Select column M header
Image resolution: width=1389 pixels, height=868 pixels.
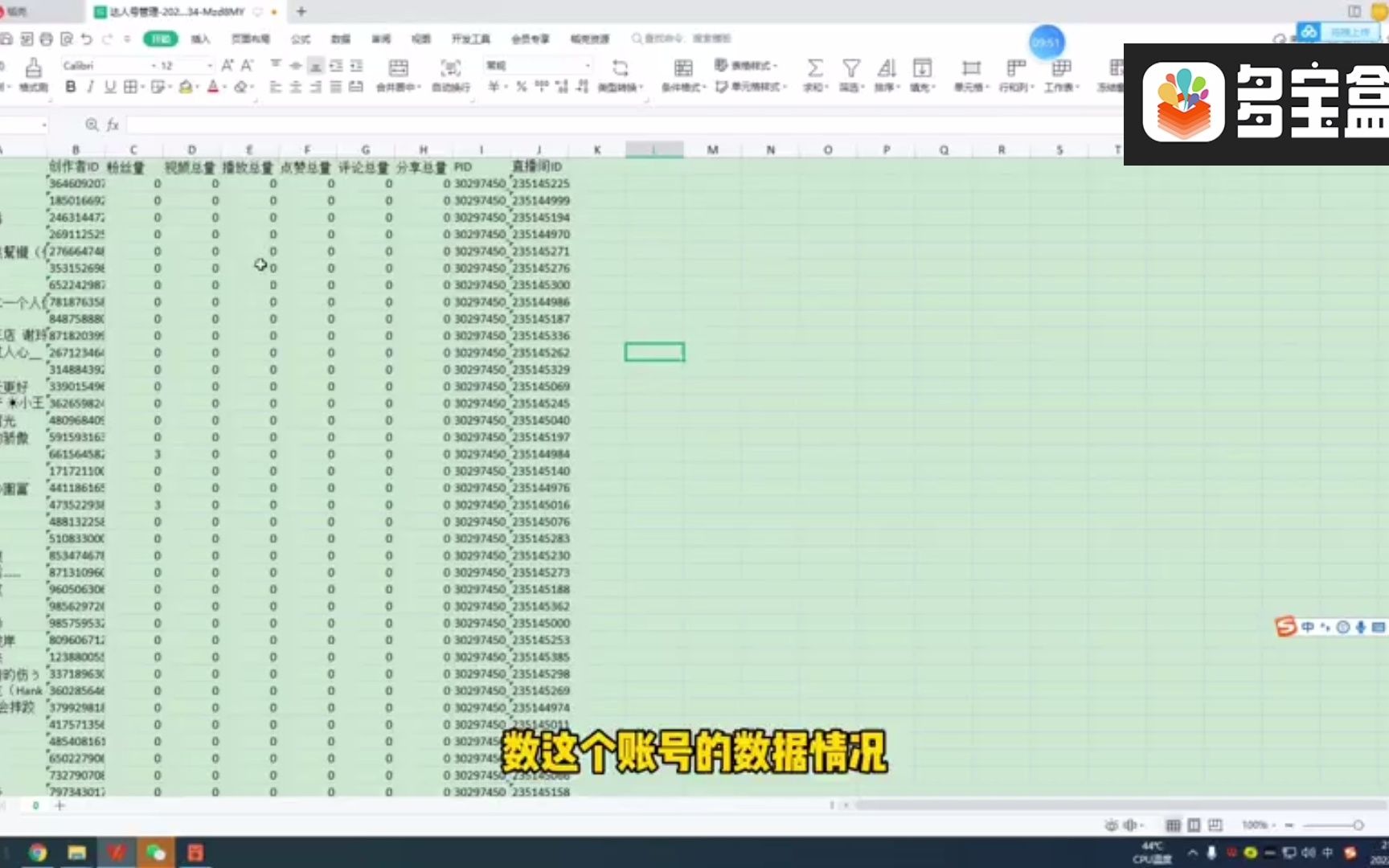coord(712,149)
